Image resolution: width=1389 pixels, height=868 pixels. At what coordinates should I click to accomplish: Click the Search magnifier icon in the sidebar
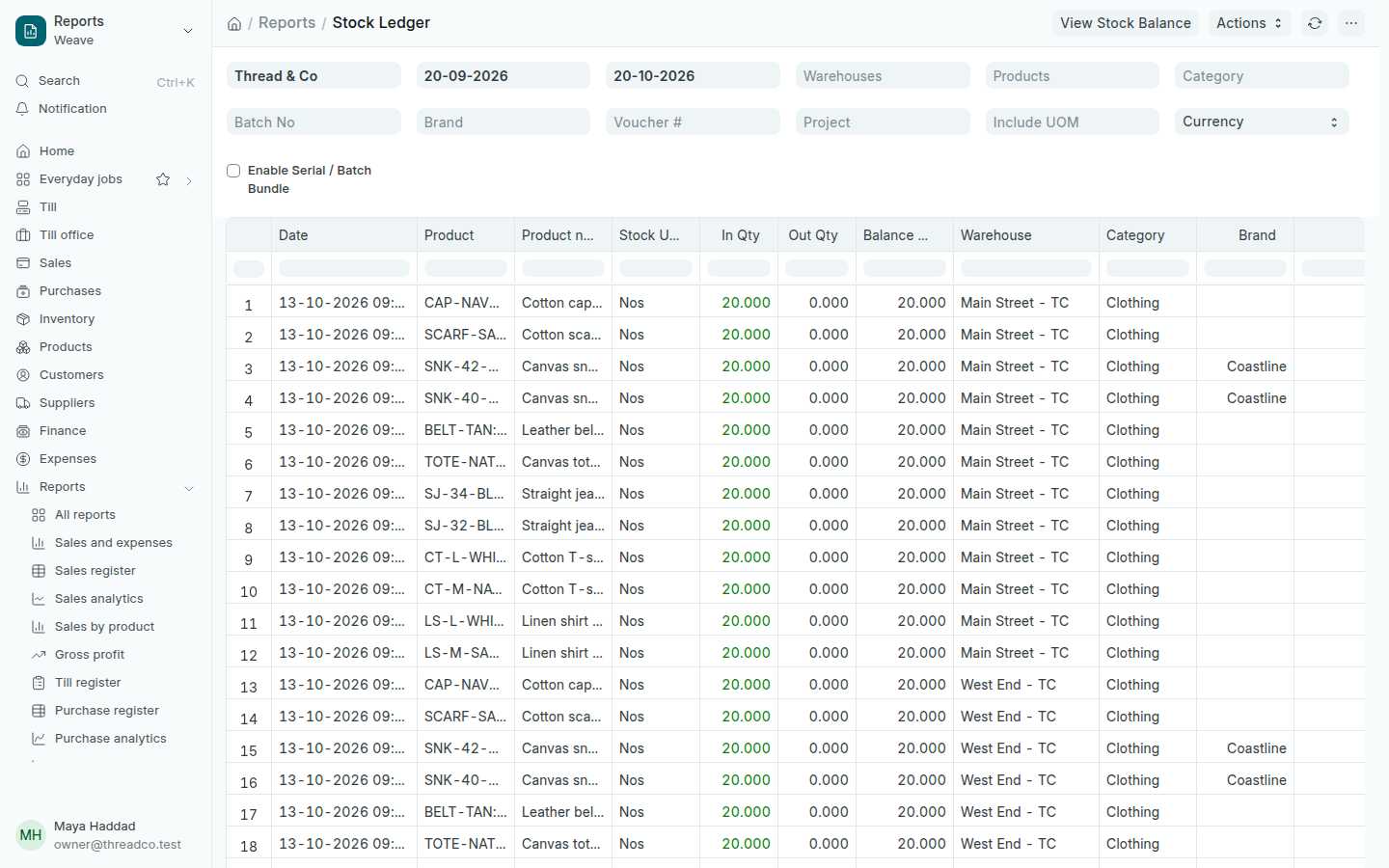click(22, 81)
